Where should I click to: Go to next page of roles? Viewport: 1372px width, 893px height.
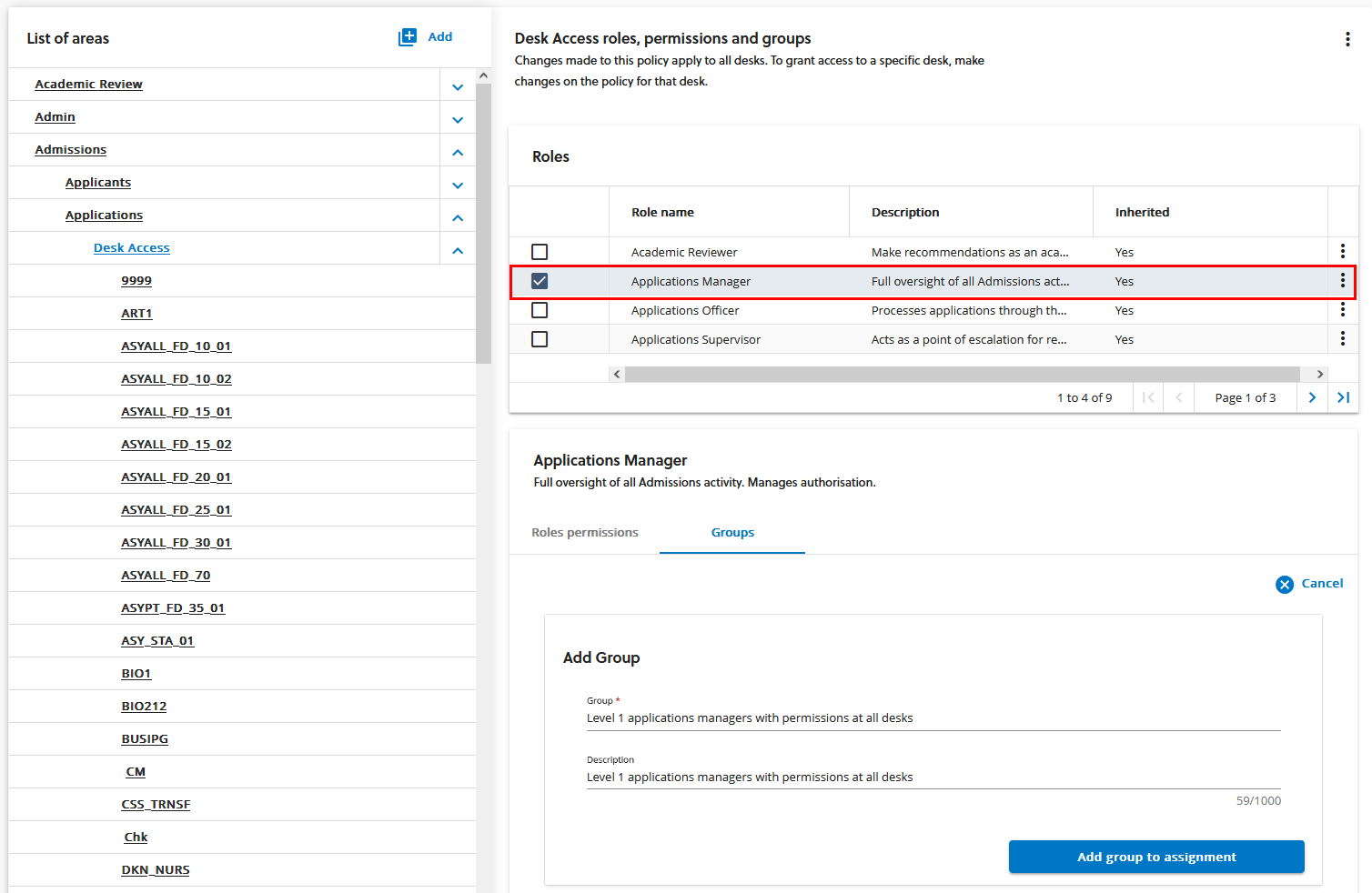[1312, 397]
